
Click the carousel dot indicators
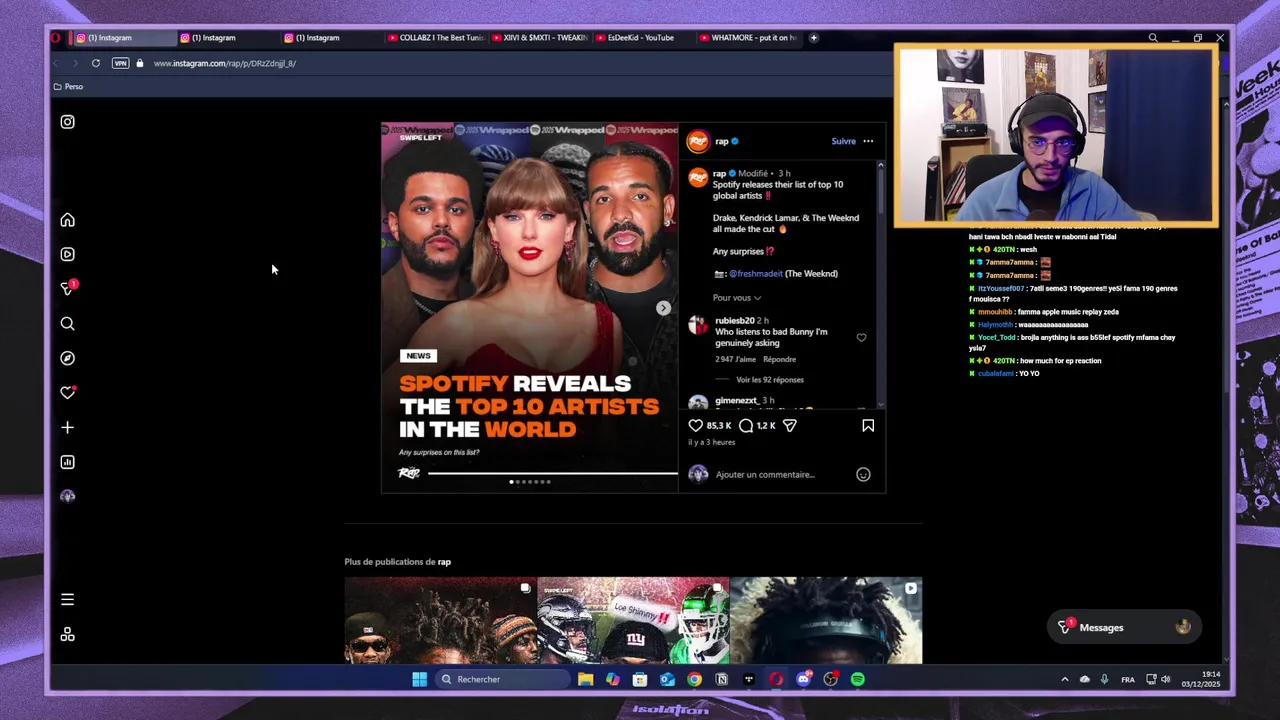pos(530,482)
